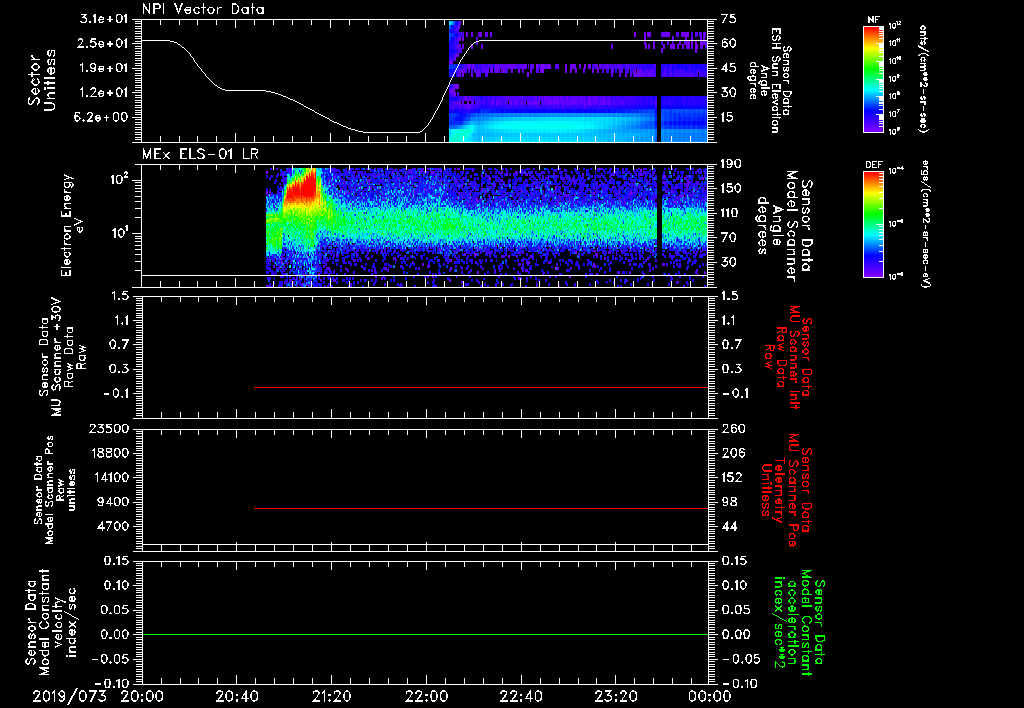
Task: Click the 'Electron Energy eV' axis title
Action: point(72,225)
